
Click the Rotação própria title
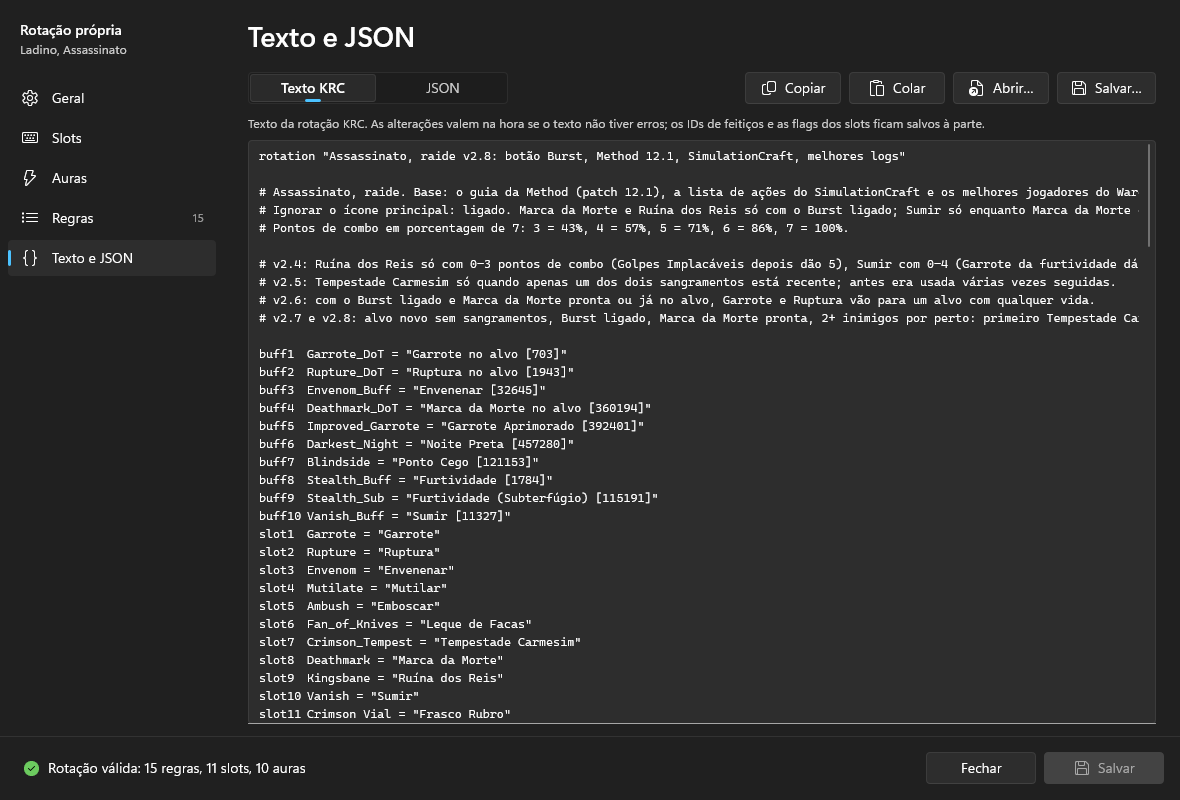[71, 30]
